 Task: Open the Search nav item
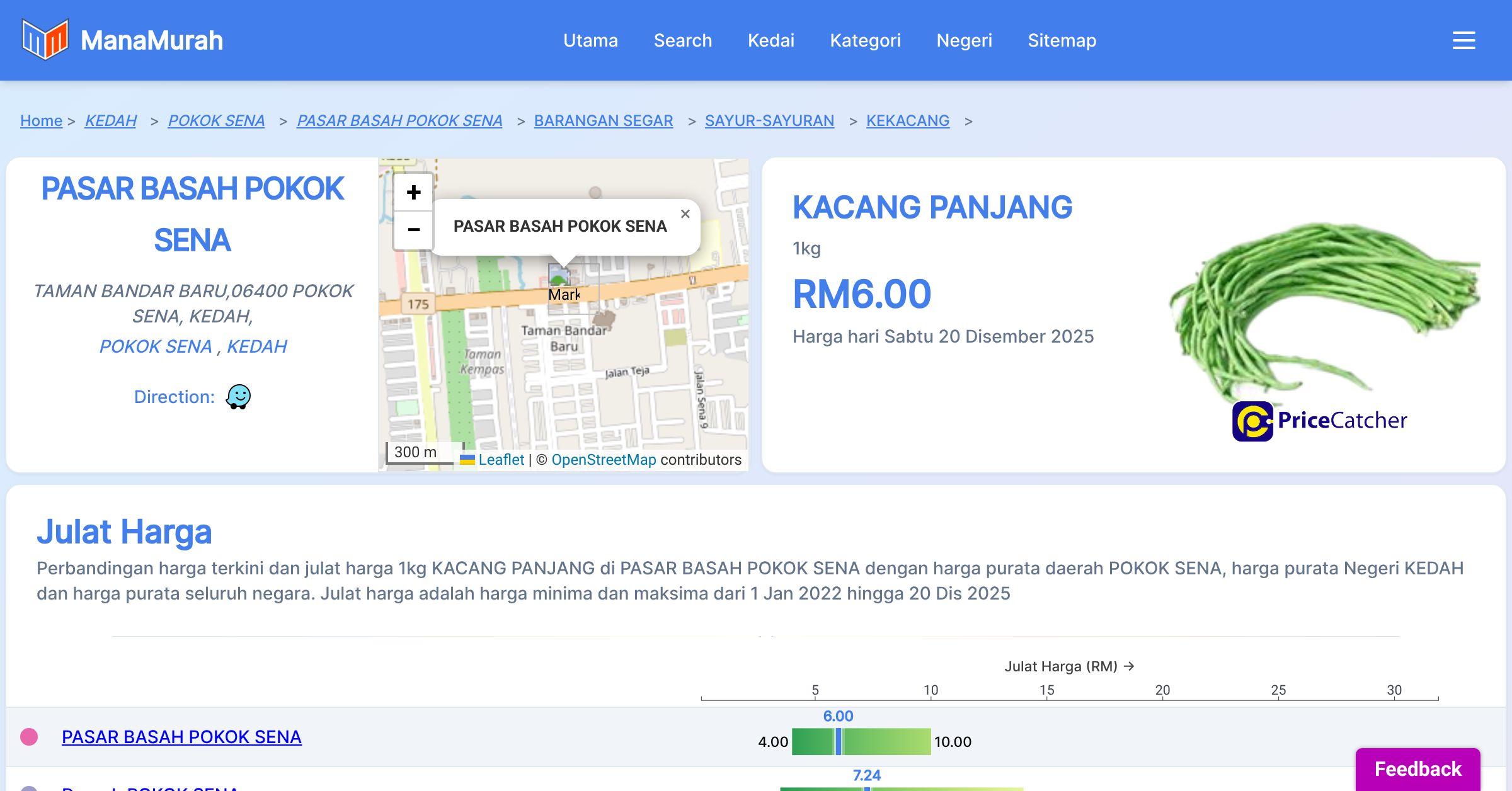pos(682,40)
